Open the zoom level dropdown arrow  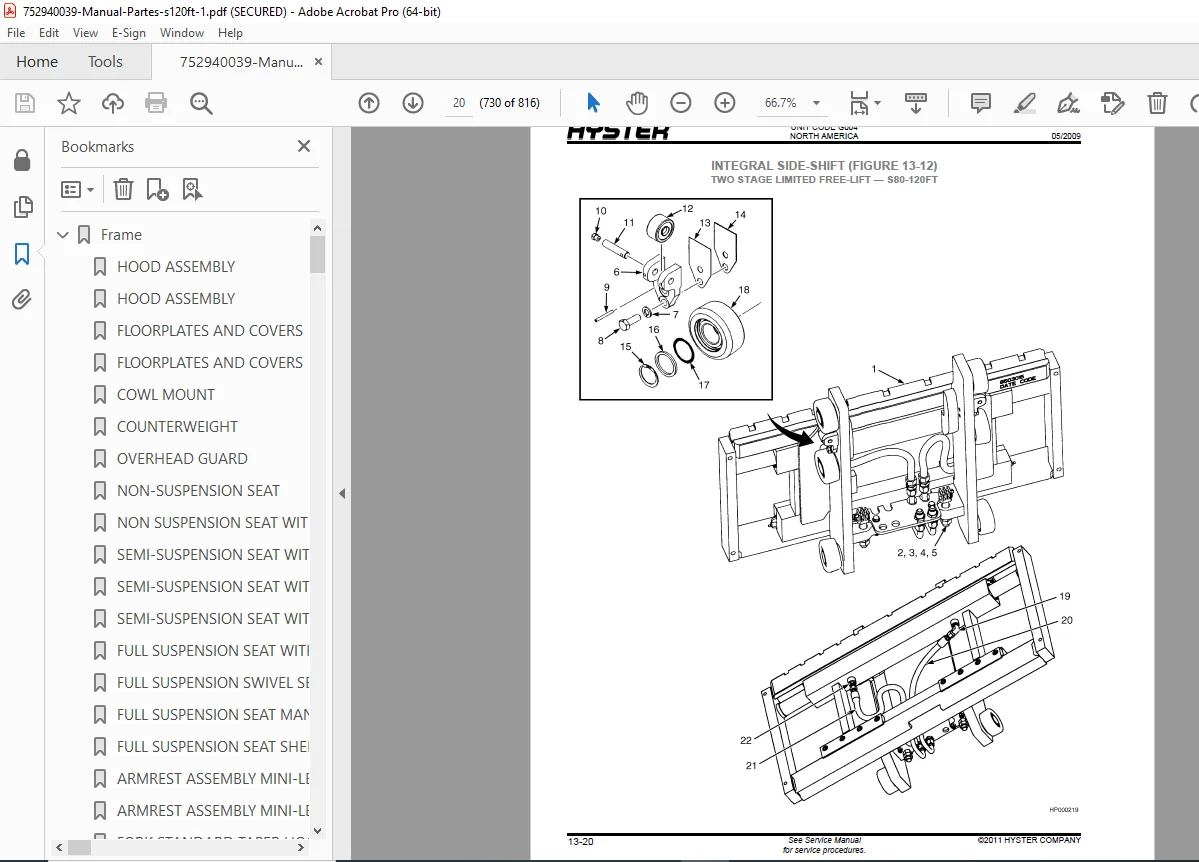pyautogui.click(x=816, y=102)
